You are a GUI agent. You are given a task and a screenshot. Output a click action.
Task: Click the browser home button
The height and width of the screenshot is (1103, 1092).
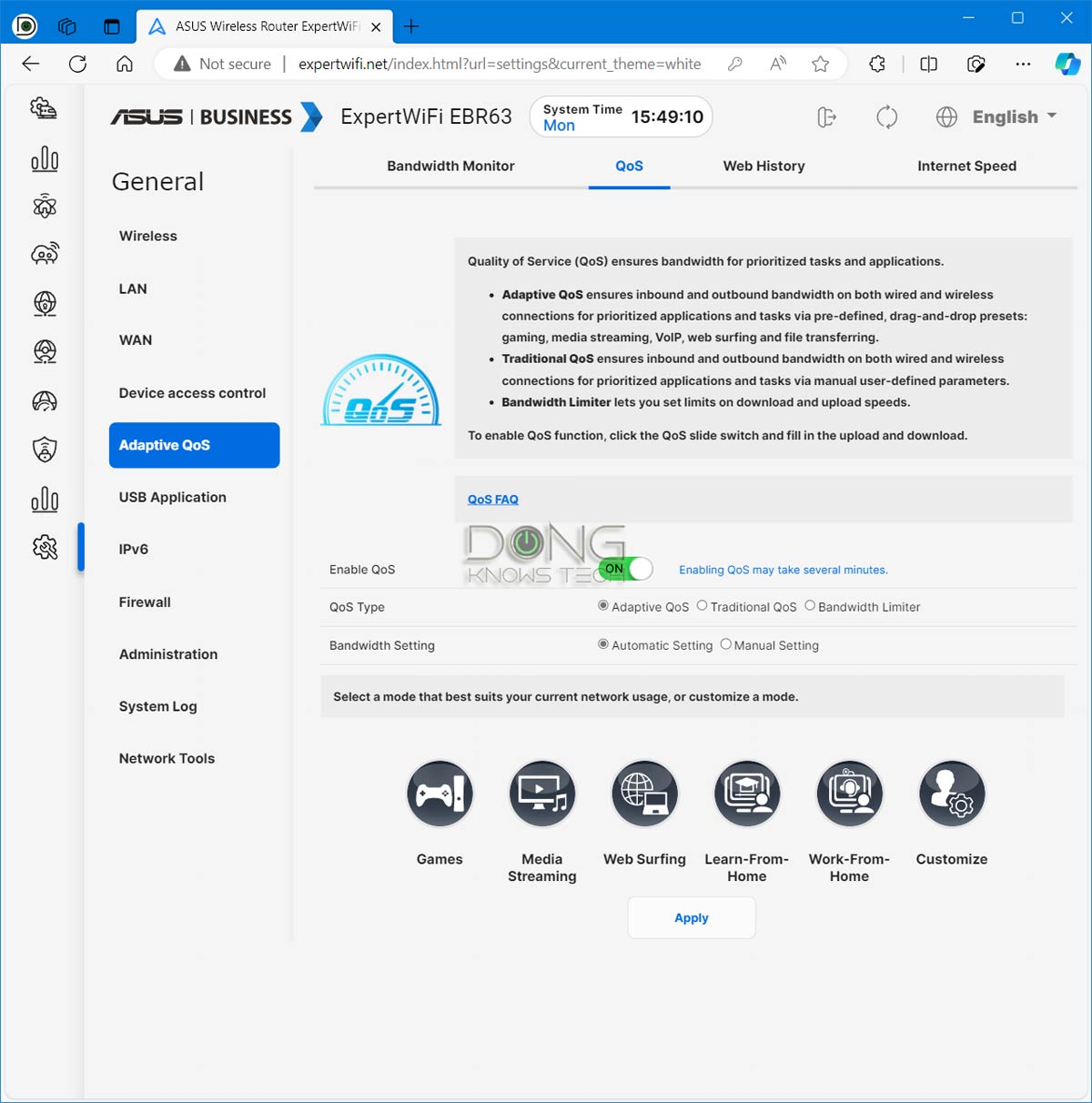coord(125,64)
